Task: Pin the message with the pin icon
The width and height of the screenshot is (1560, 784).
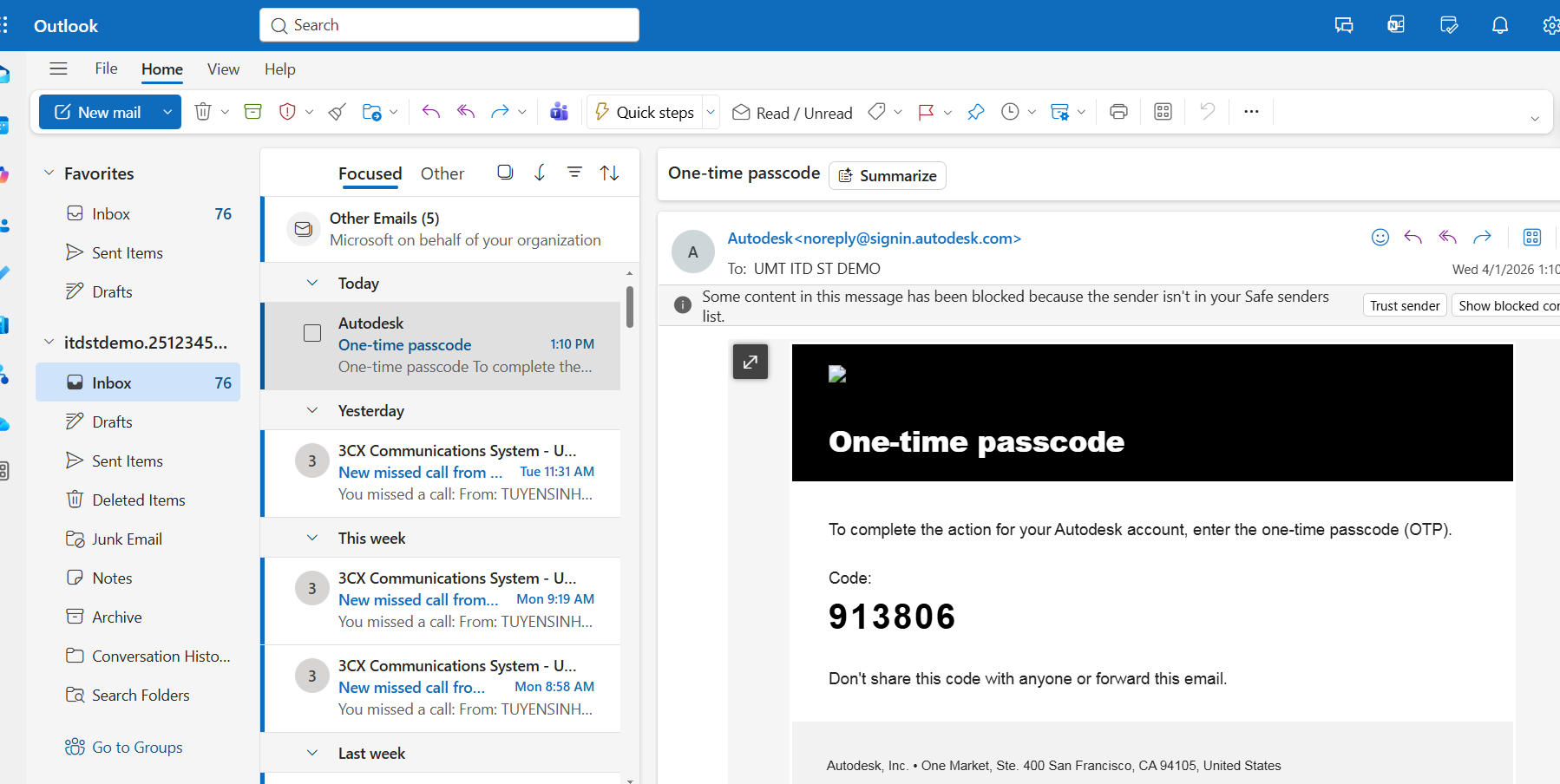Action: tap(976, 112)
